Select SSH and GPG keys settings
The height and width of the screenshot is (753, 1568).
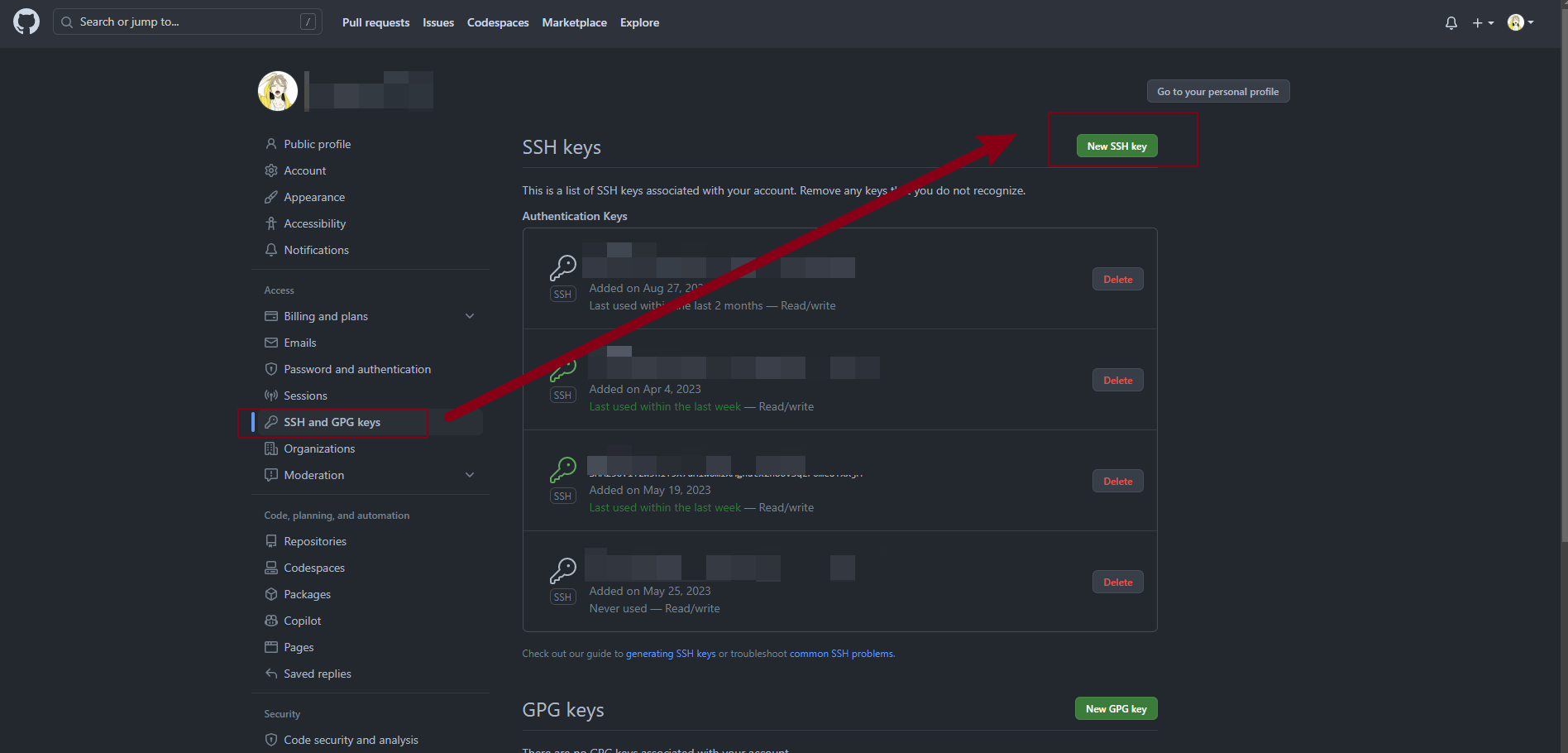(x=332, y=422)
